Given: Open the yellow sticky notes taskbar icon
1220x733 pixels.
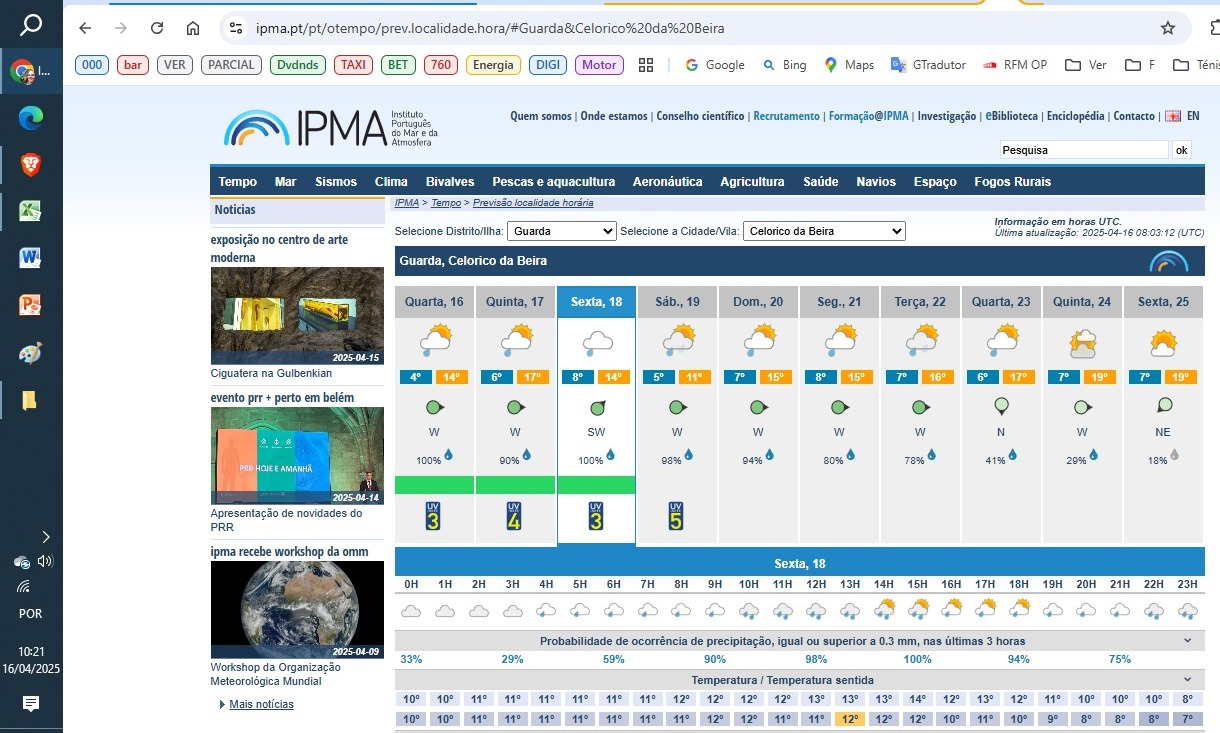Looking at the screenshot, I should (30, 400).
